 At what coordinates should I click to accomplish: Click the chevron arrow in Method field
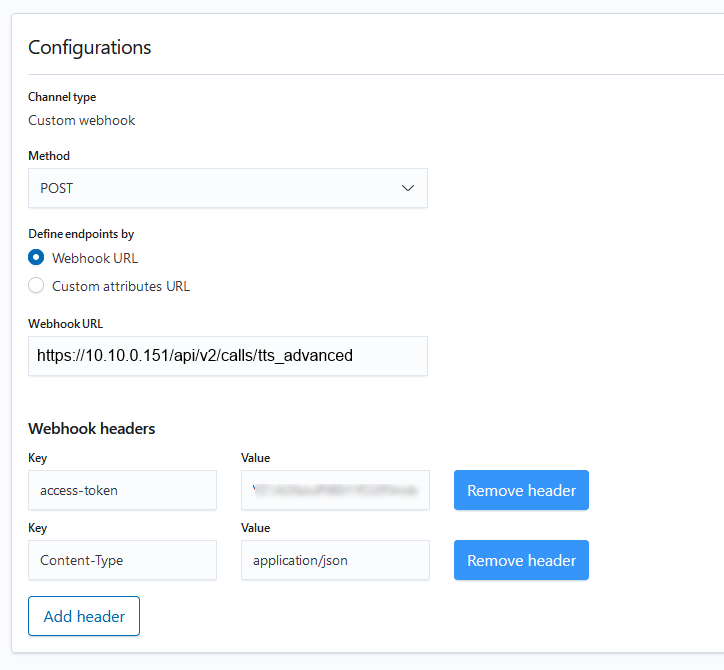tap(408, 188)
